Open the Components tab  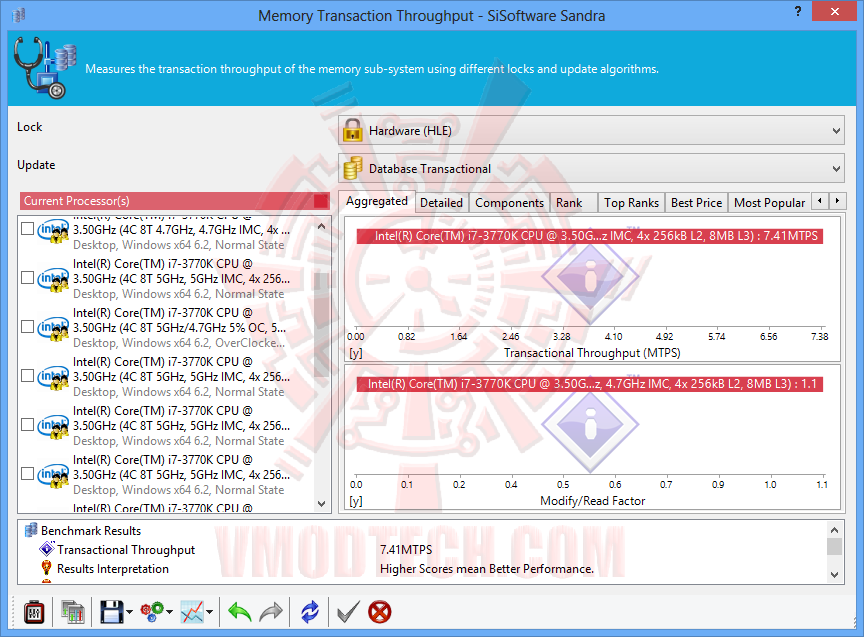(x=510, y=203)
